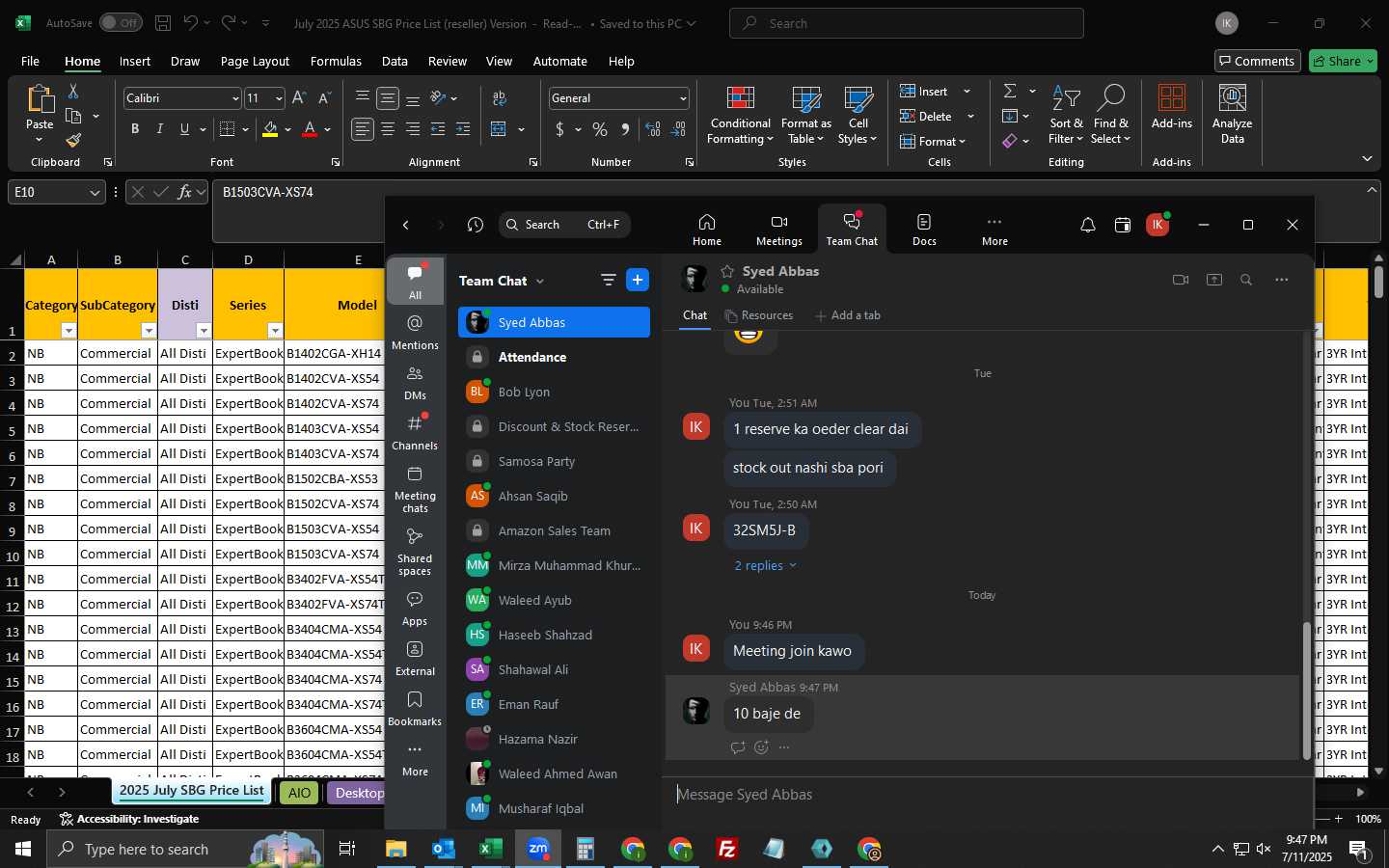Screen dimensions: 1389x868
Task: Add emoji reaction to '10 baje de'
Action: [x=761, y=747]
